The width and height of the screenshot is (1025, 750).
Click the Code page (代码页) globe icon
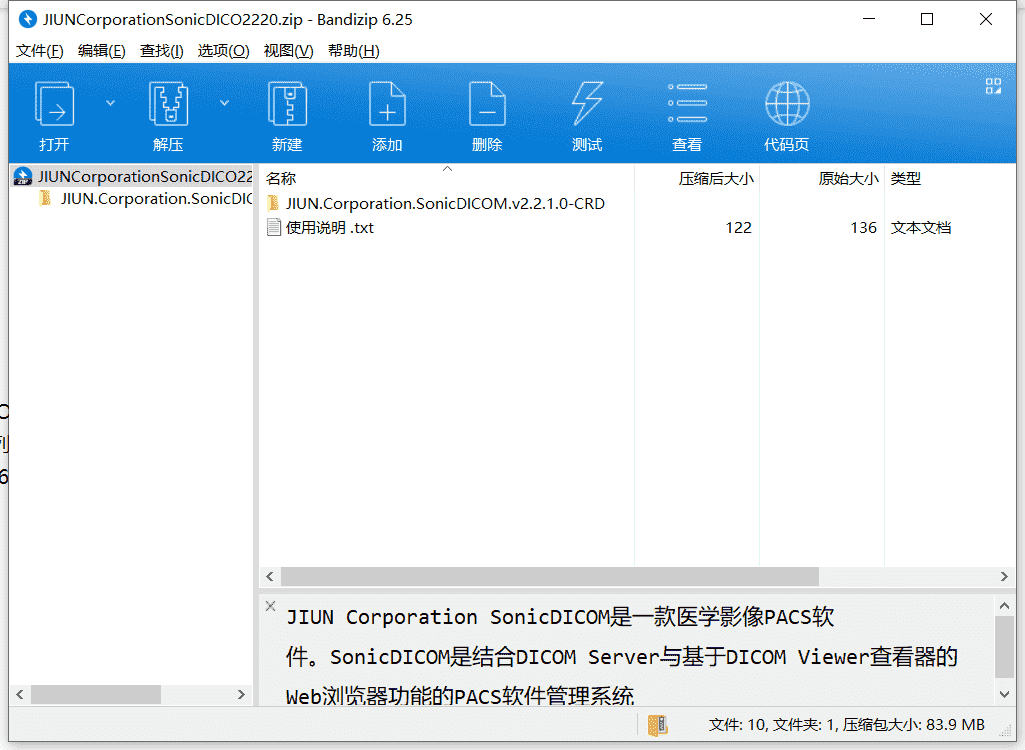click(x=787, y=103)
